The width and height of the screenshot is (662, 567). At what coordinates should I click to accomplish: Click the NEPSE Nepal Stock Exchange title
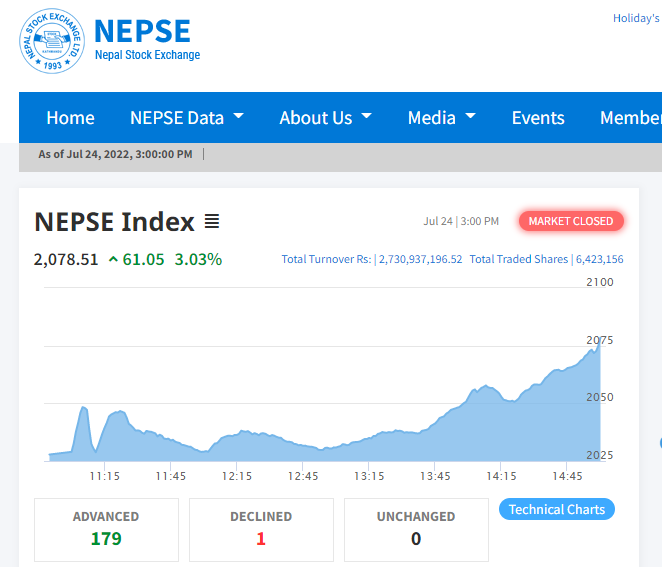tap(146, 40)
